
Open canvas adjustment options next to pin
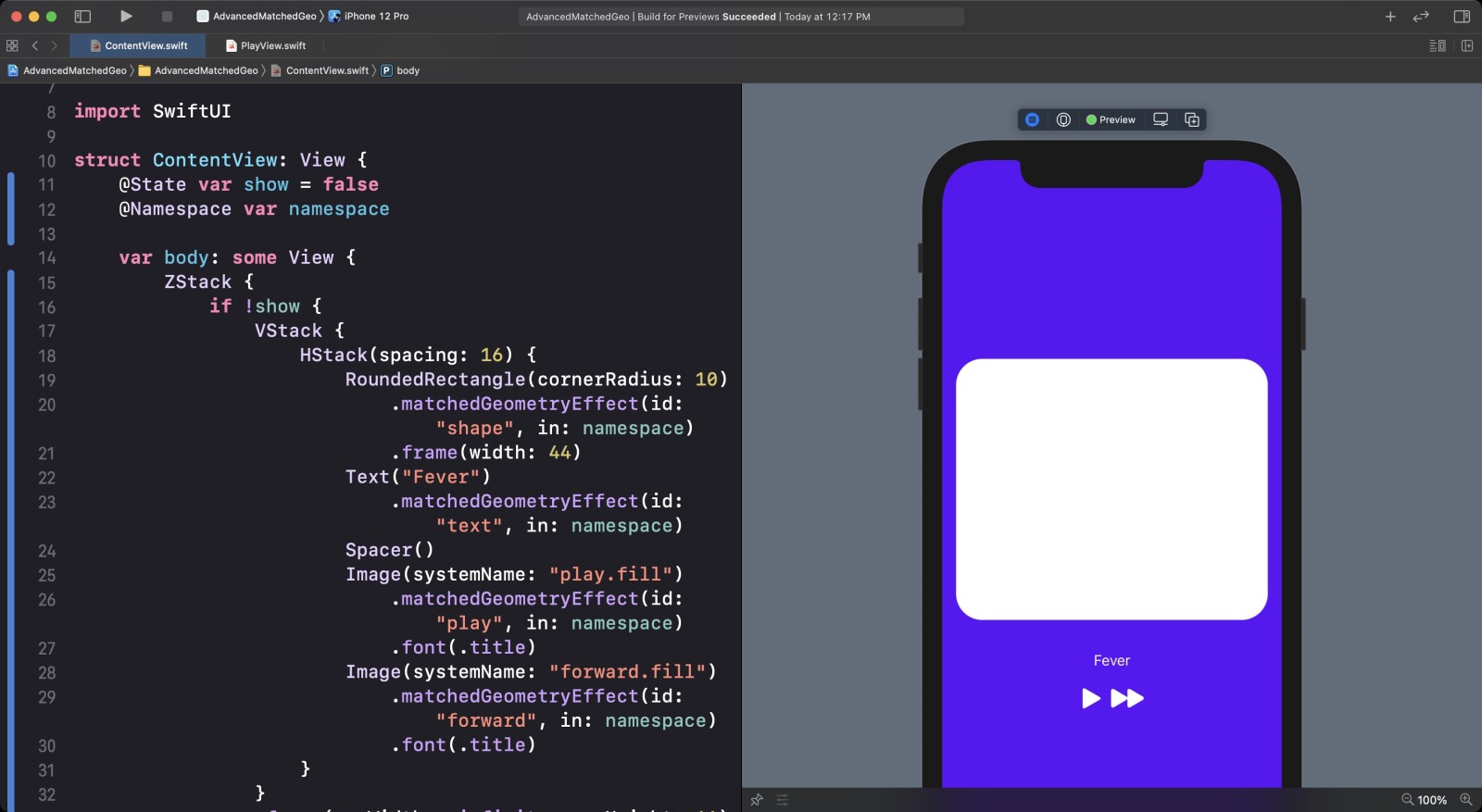coord(783,800)
